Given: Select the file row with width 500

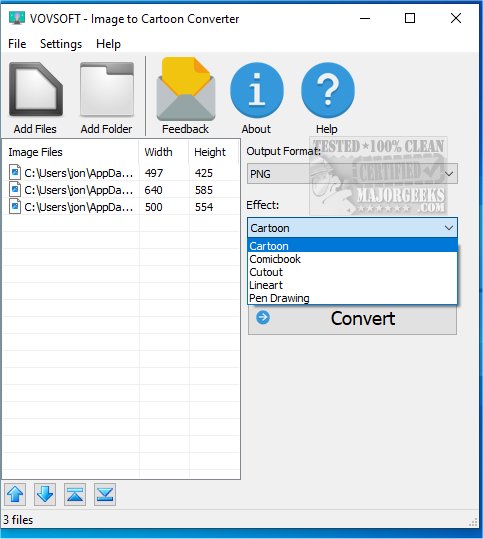Looking at the screenshot, I should pyautogui.click(x=120, y=207).
